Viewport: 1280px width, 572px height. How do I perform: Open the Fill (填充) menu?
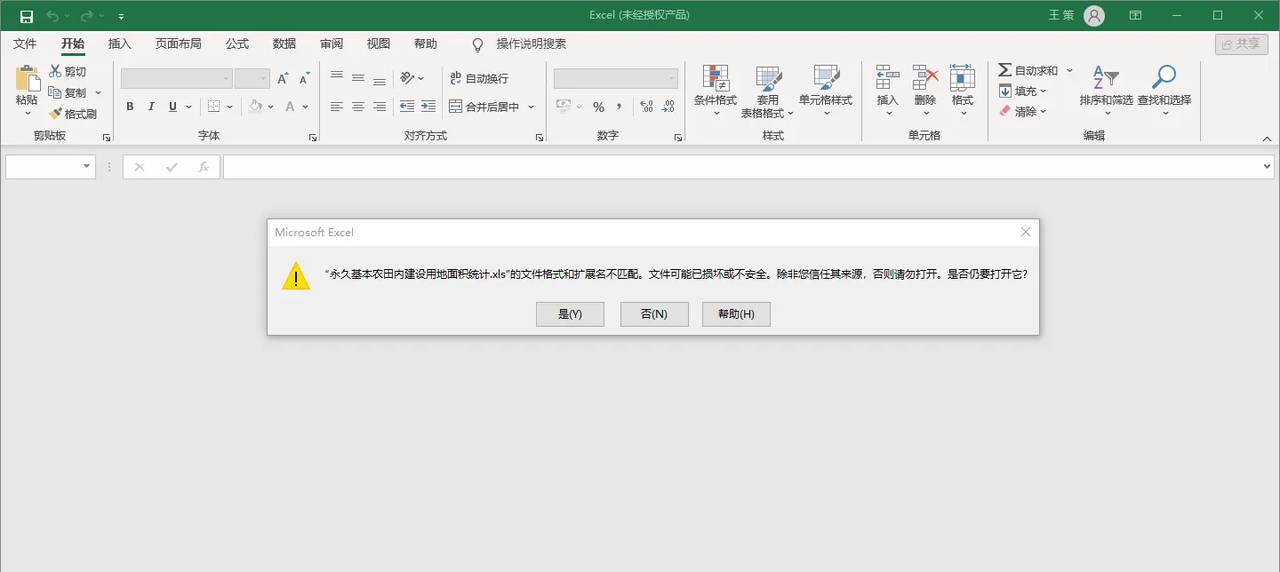click(1023, 91)
